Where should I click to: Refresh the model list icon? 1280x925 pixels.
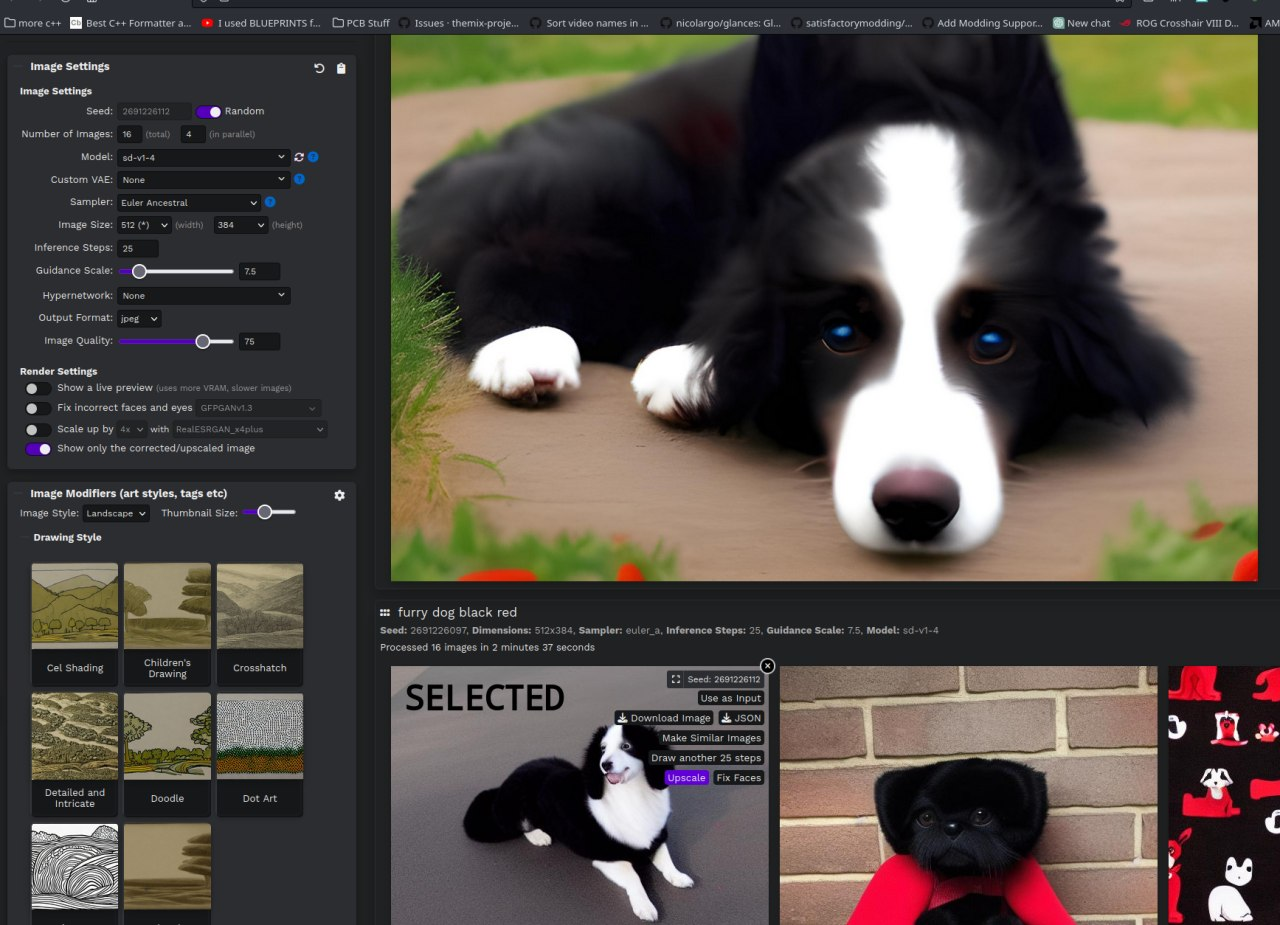(298, 157)
